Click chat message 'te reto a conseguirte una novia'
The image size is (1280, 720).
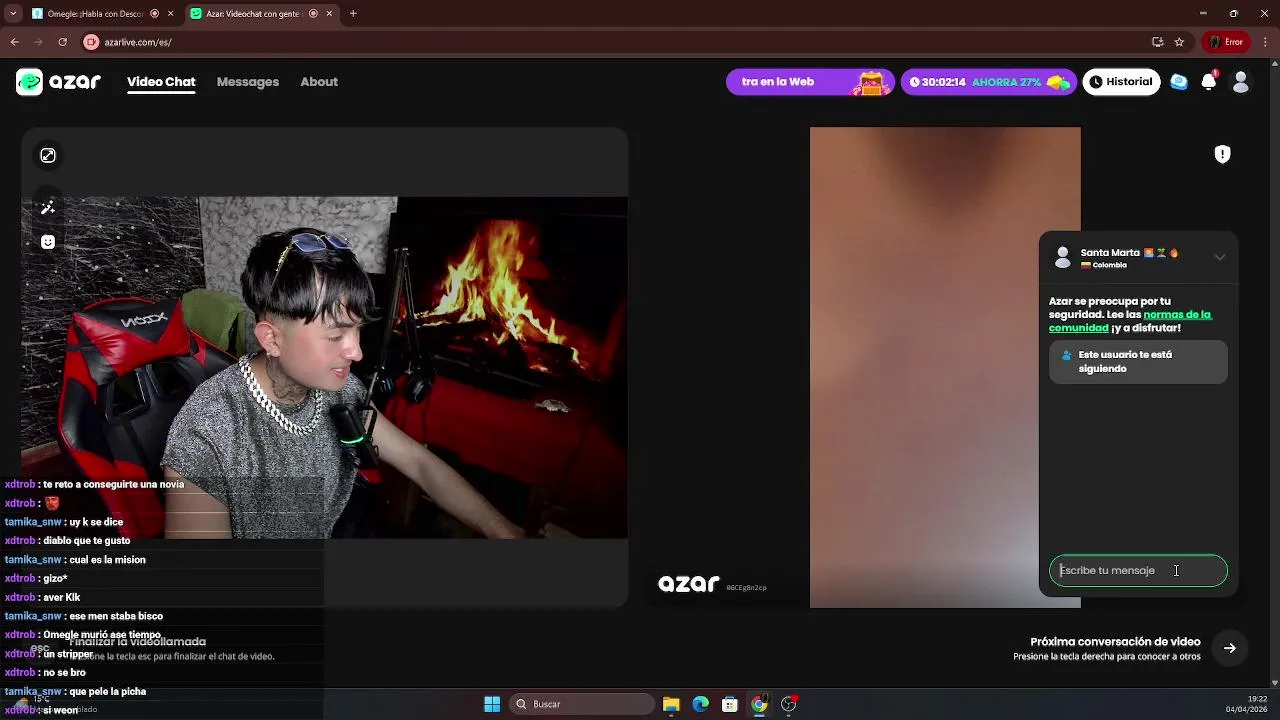(113, 485)
